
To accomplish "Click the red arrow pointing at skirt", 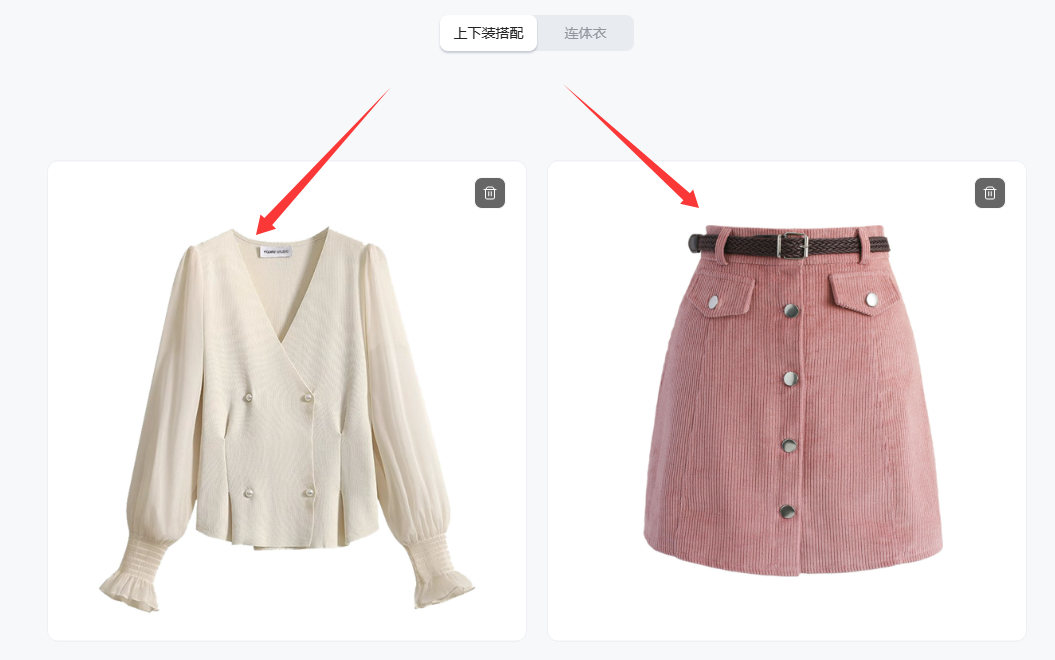I will [x=632, y=147].
